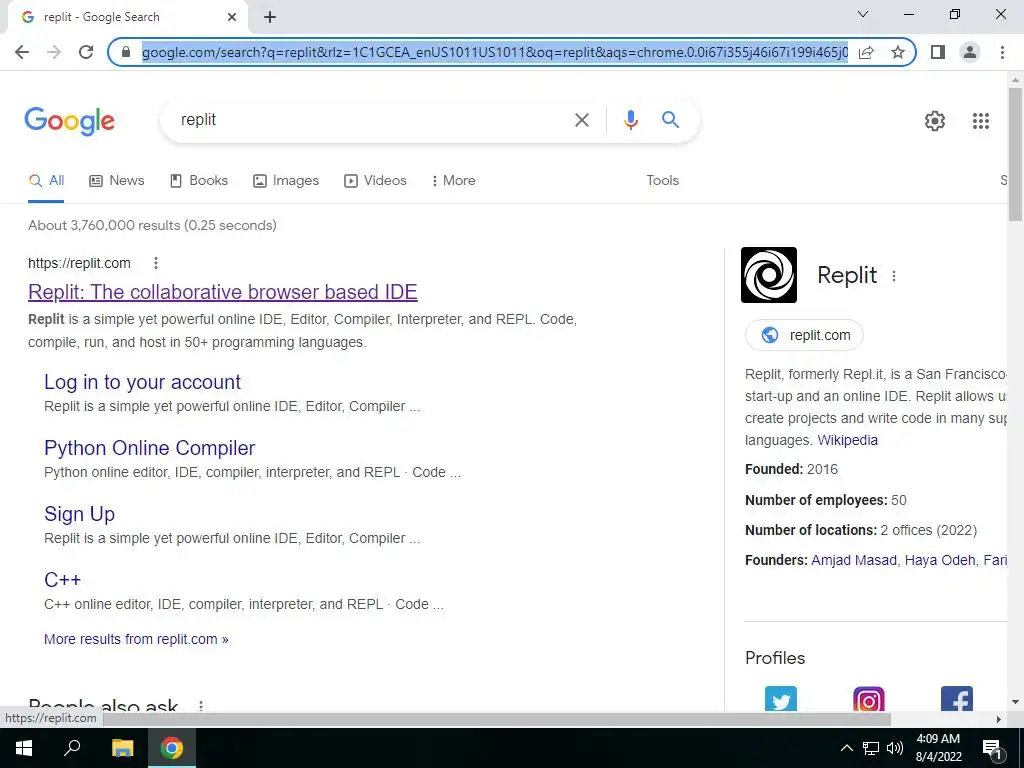Click the https://replit.com result URL text
Screen dimensions: 1024x768
(x=79, y=263)
